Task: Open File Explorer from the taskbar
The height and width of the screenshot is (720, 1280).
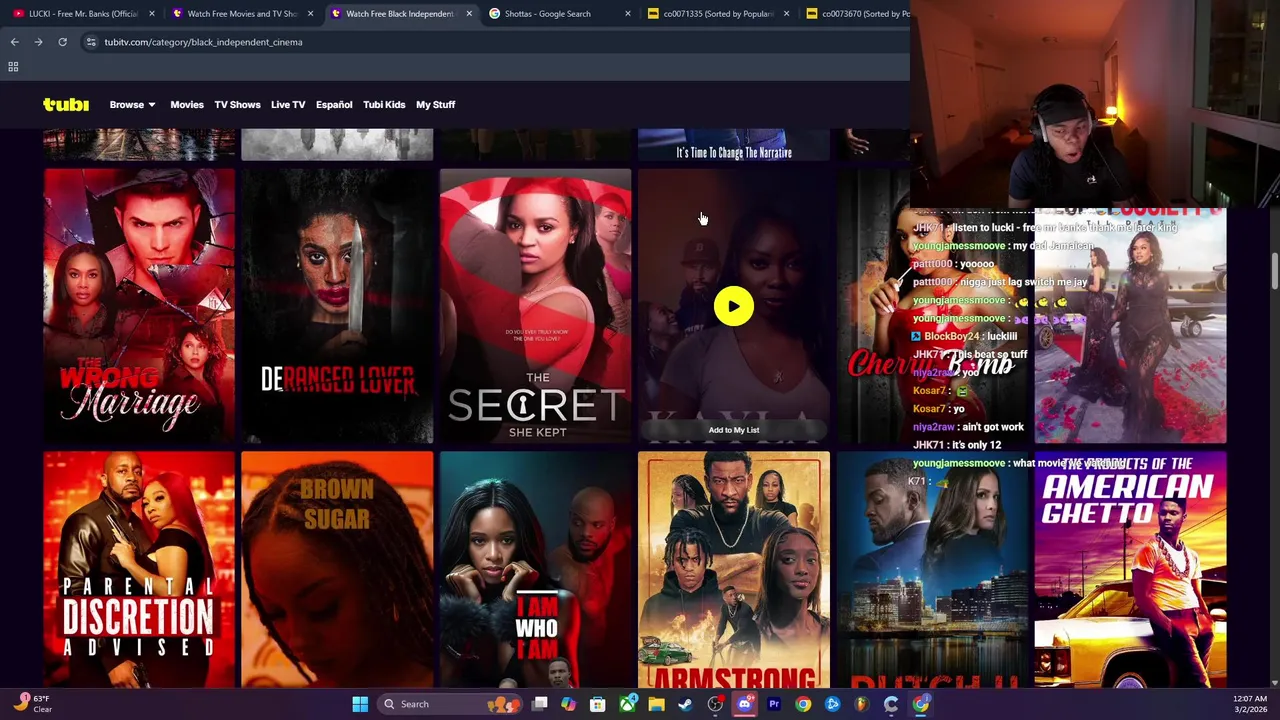Action: point(656,704)
